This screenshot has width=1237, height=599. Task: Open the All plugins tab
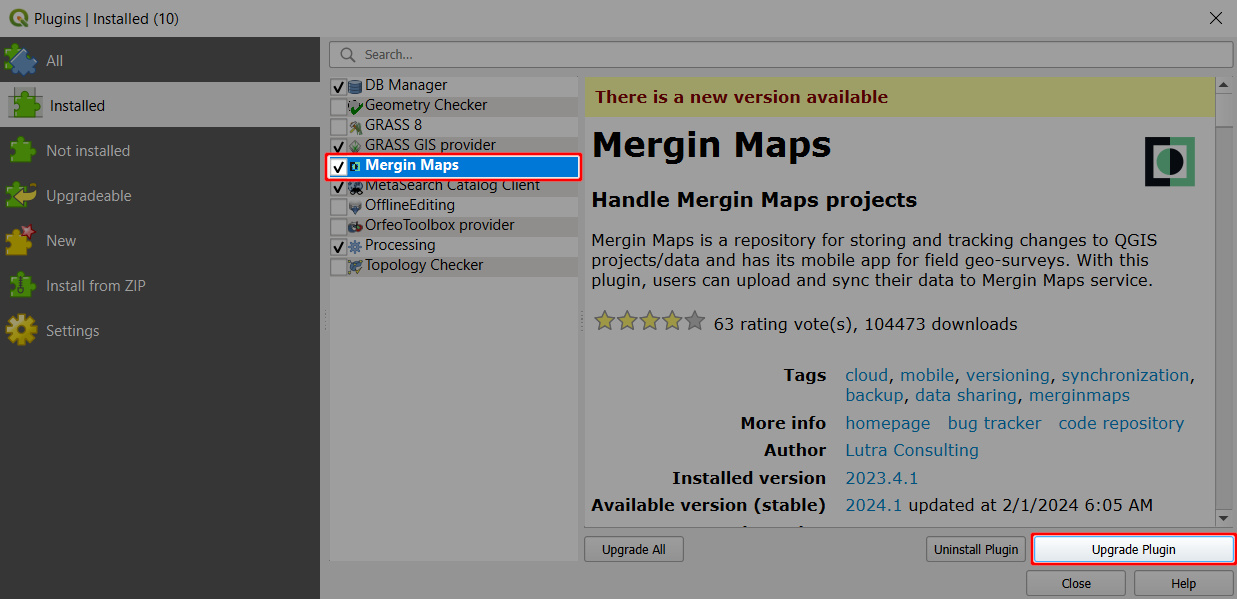(160, 60)
